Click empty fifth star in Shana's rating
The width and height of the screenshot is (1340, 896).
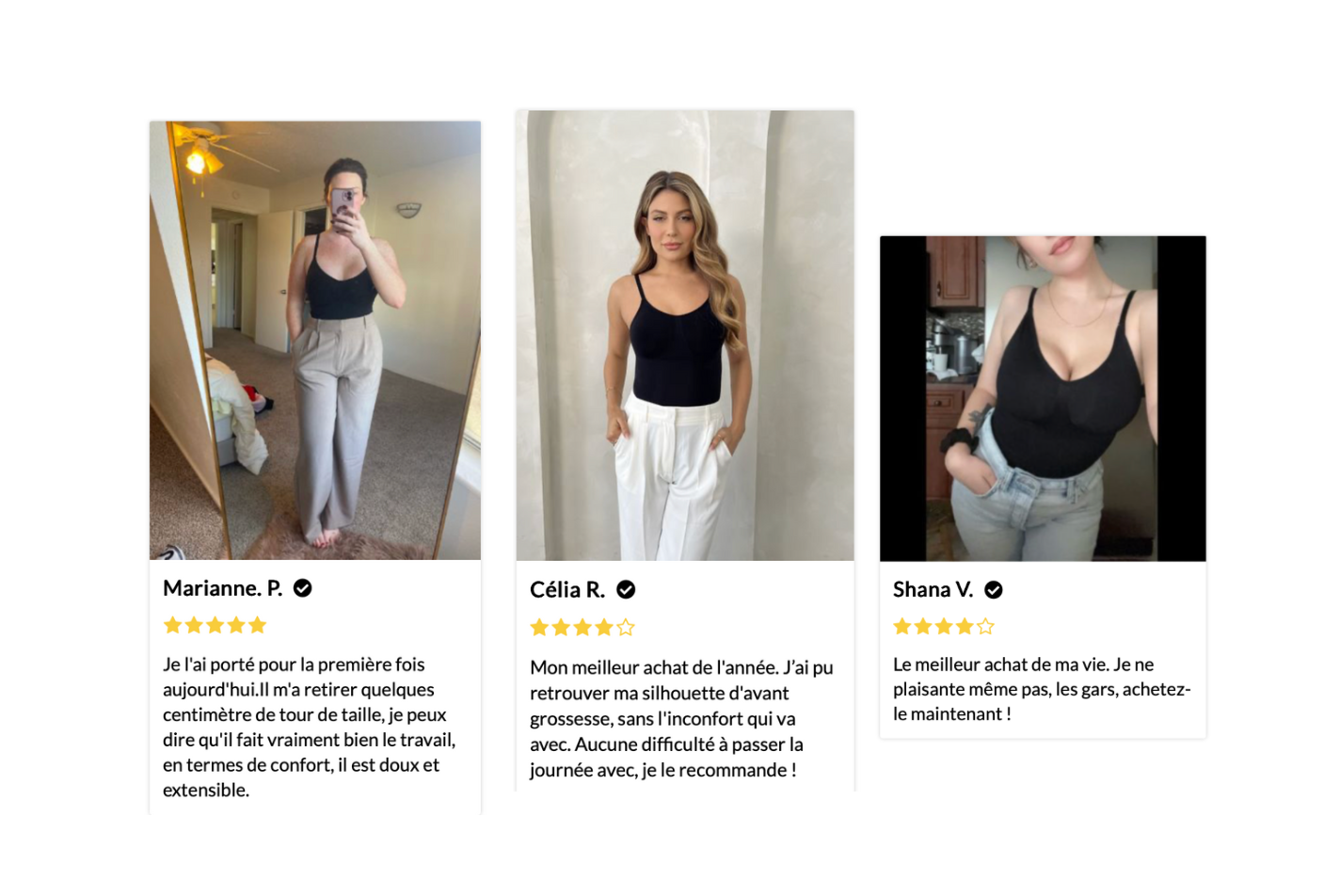tap(985, 627)
